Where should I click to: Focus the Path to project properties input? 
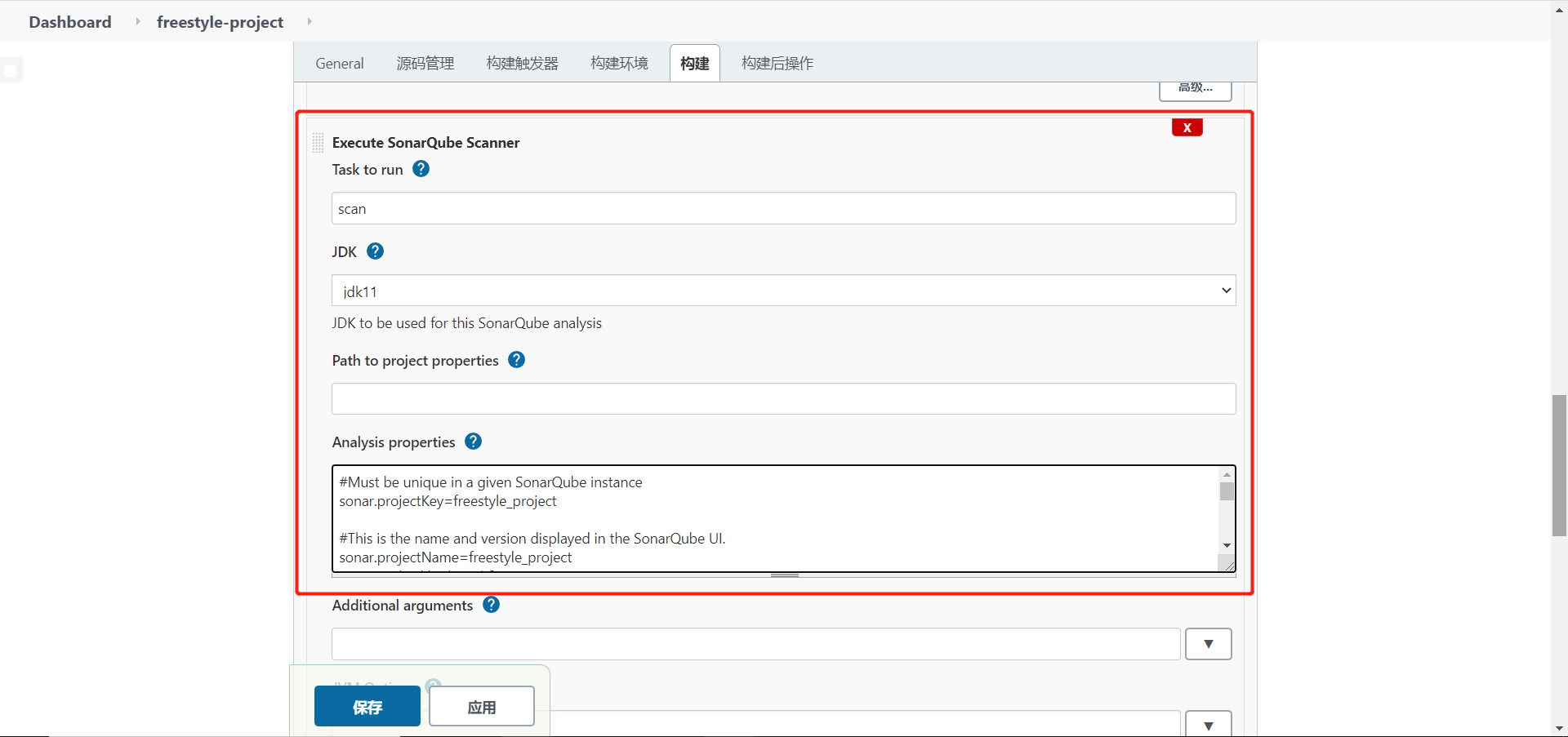click(783, 398)
